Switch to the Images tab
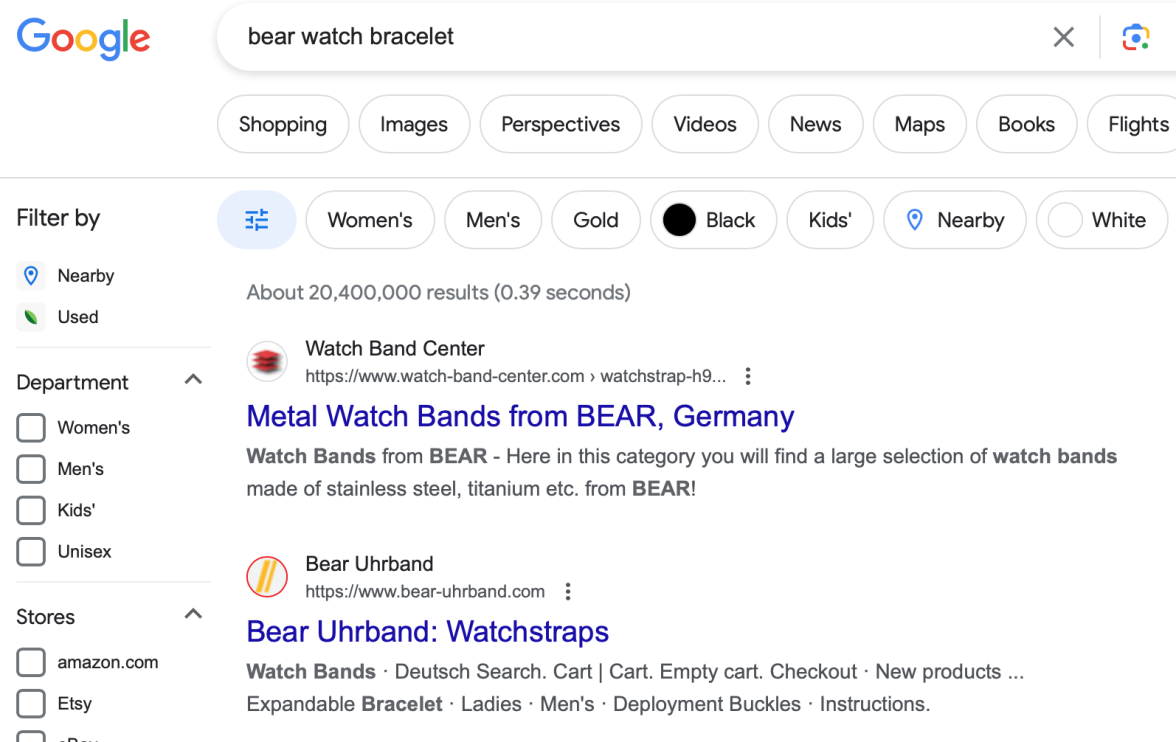Image resolution: width=1176 pixels, height=742 pixels. (x=414, y=124)
